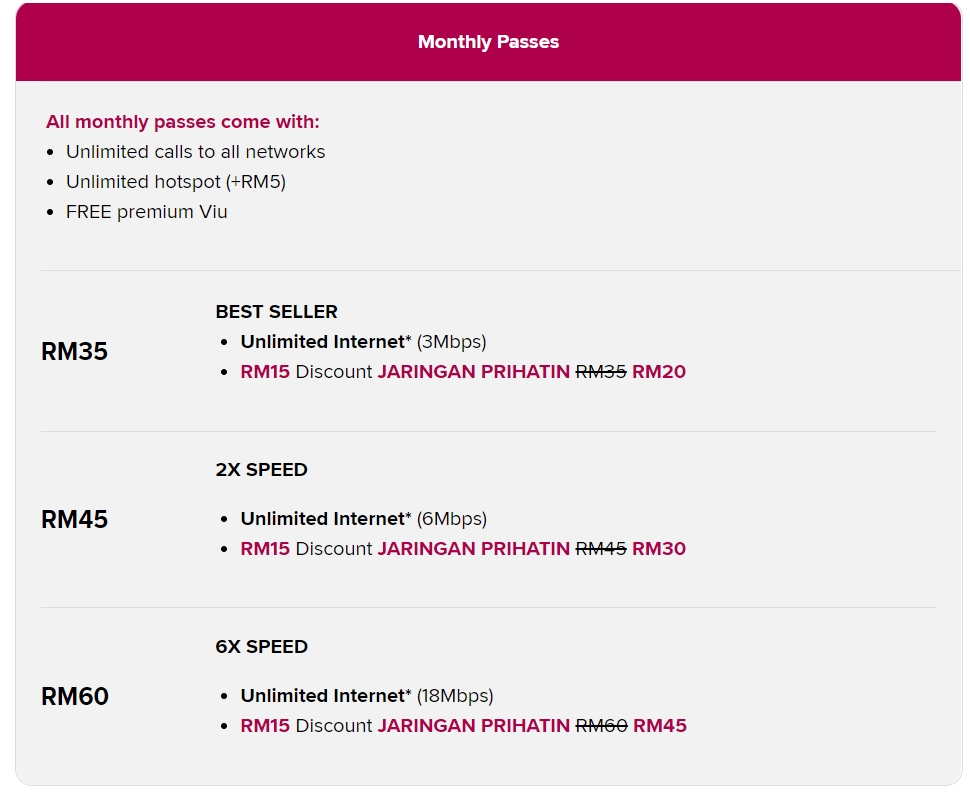Click the discounted RM20 price
Screen dimensions: 970x798
[x=659, y=372]
